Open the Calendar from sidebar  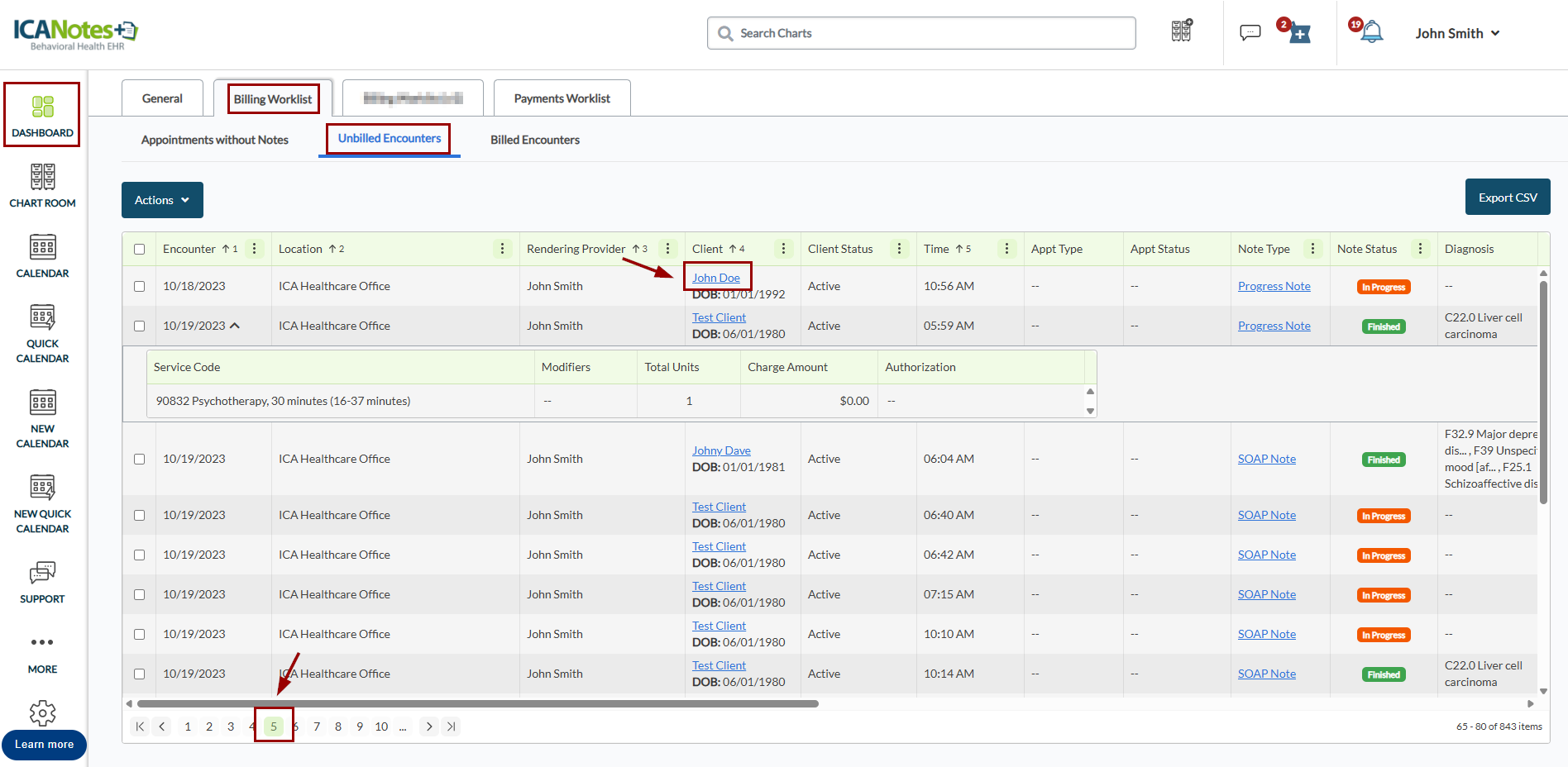[x=42, y=256]
